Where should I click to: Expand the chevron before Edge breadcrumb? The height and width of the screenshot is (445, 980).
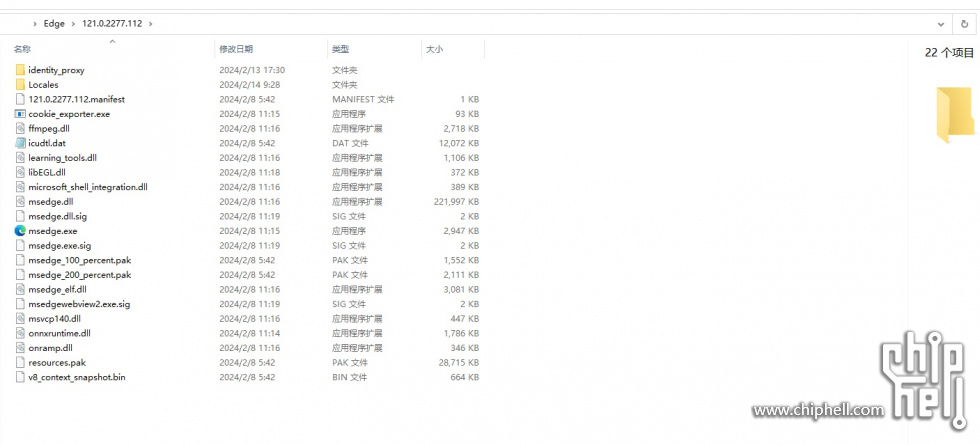35,24
